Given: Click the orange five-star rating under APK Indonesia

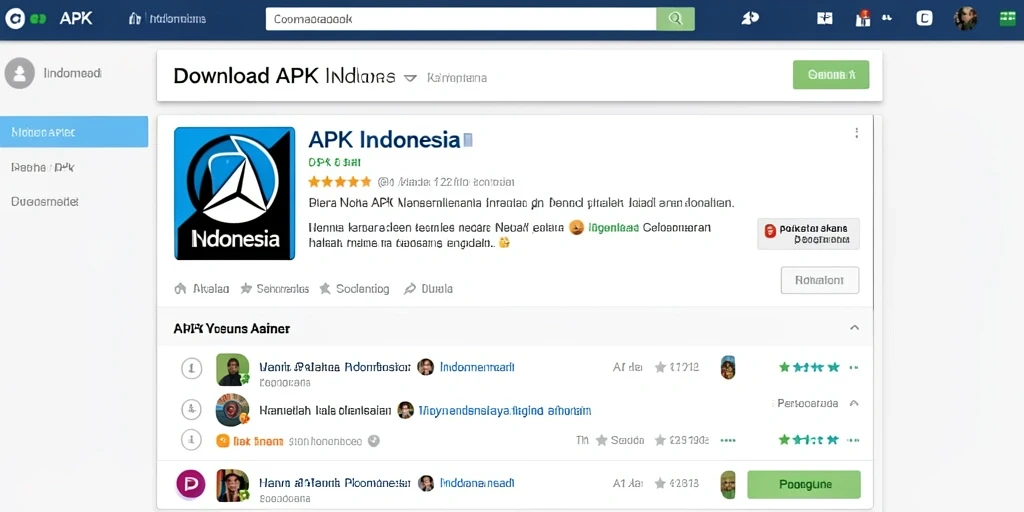Looking at the screenshot, I should coord(340,182).
